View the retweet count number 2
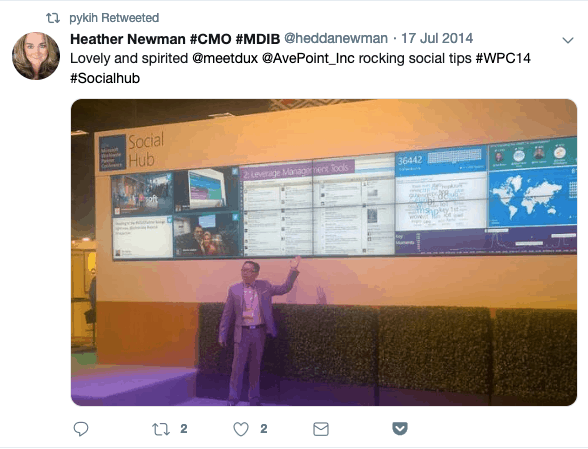The image size is (588, 449). point(184,429)
